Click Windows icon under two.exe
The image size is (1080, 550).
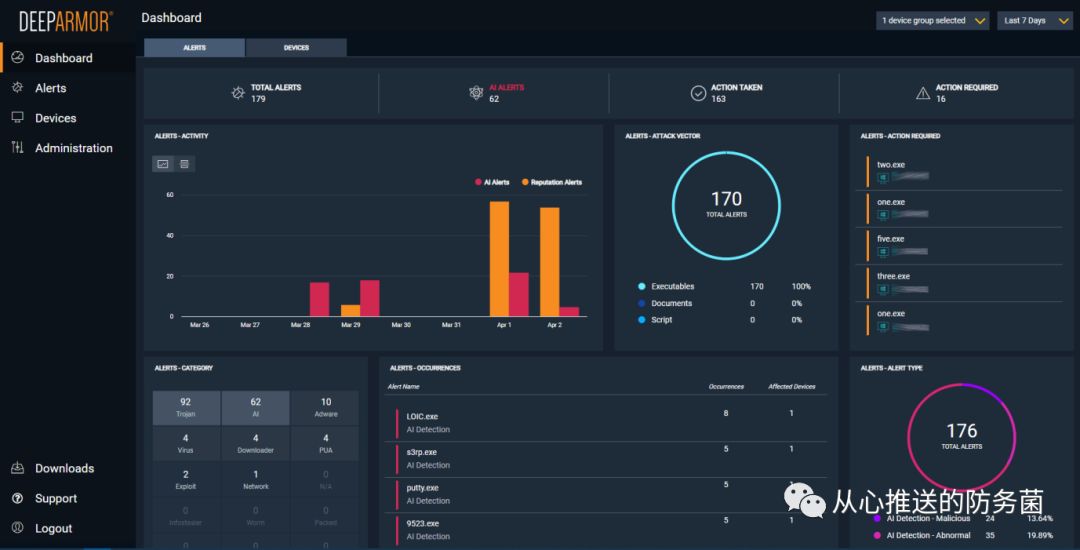(882, 178)
